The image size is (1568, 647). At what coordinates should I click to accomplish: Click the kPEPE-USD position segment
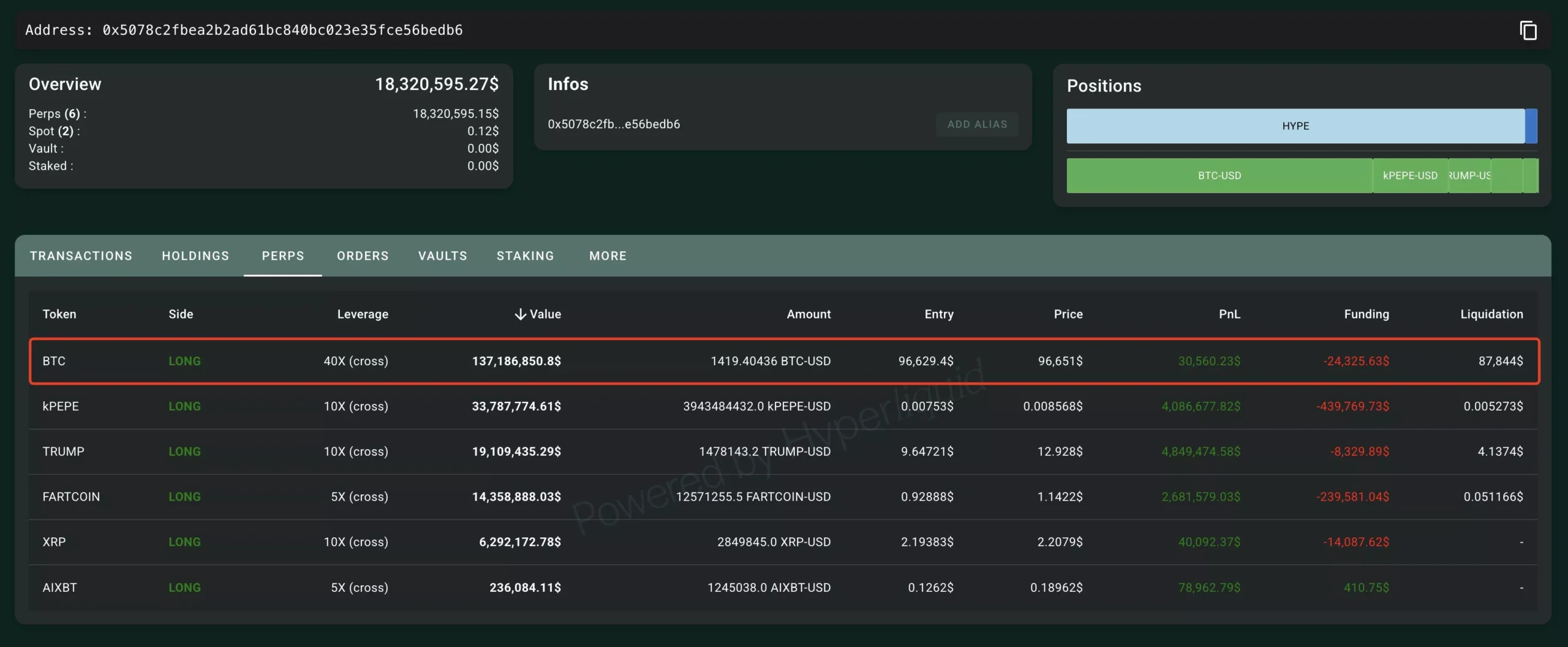(1409, 176)
